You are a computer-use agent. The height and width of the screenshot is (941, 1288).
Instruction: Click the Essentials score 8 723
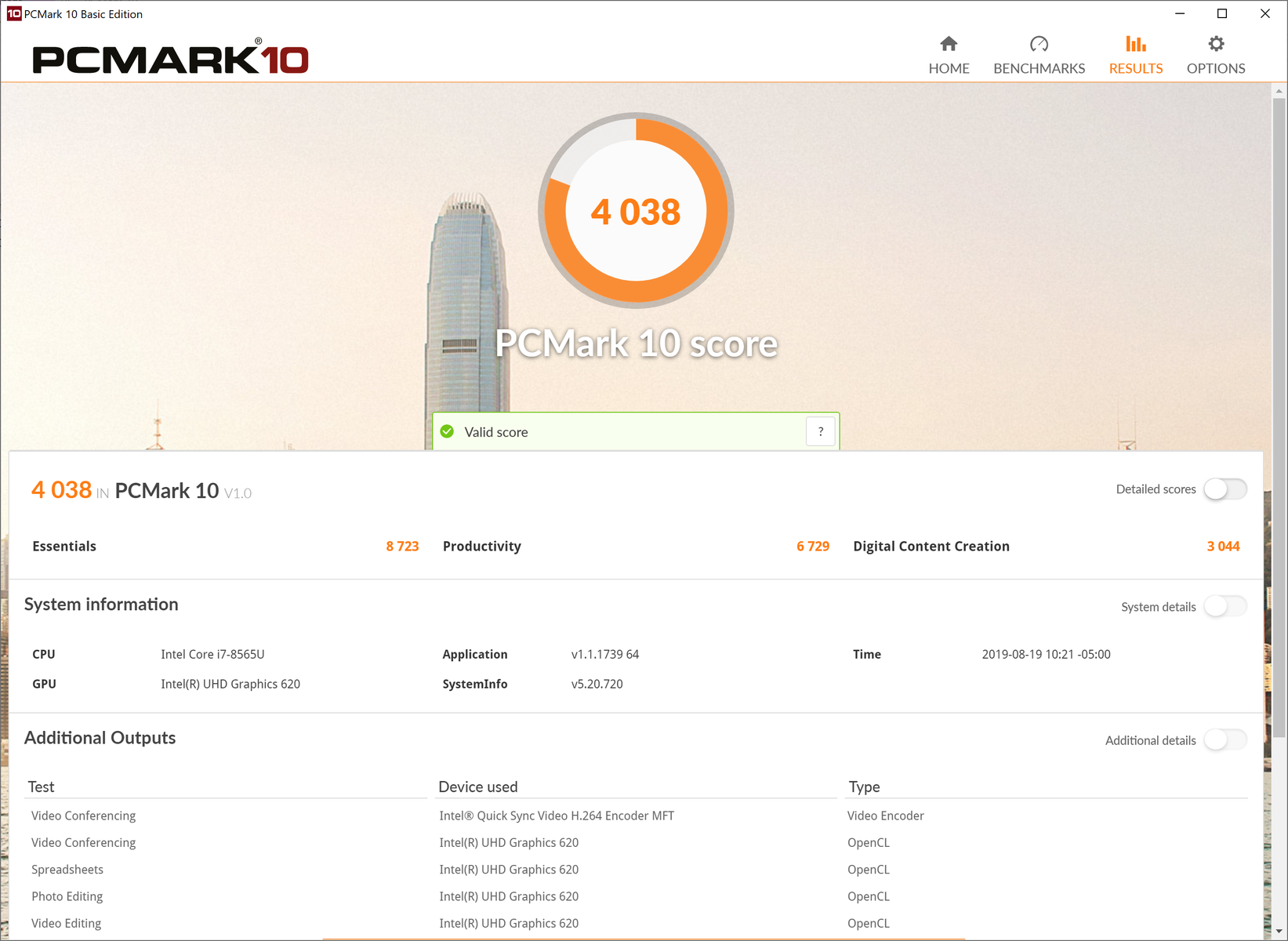402,547
